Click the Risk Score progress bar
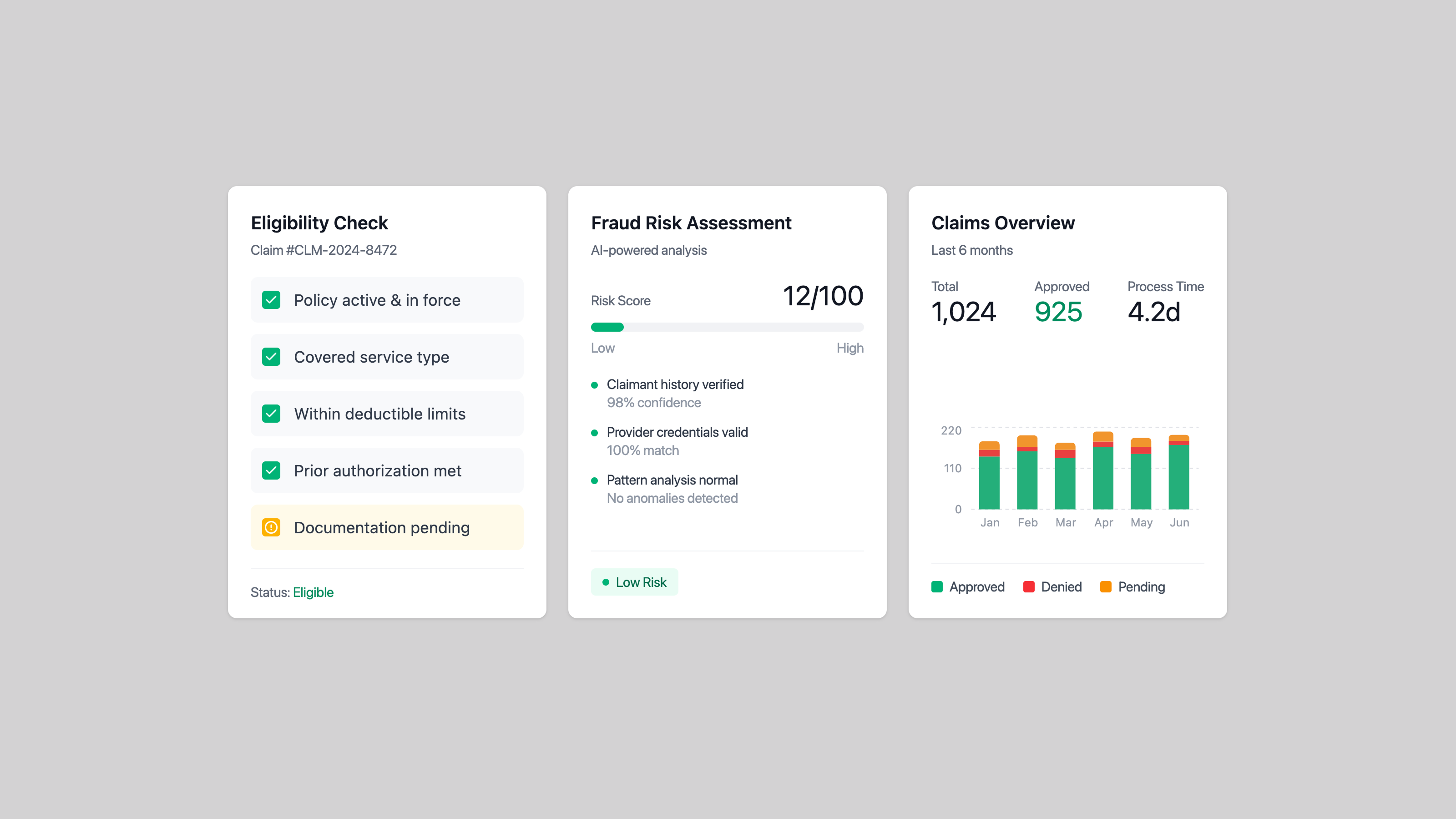The height and width of the screenshot is (819, 1456). 728,327
